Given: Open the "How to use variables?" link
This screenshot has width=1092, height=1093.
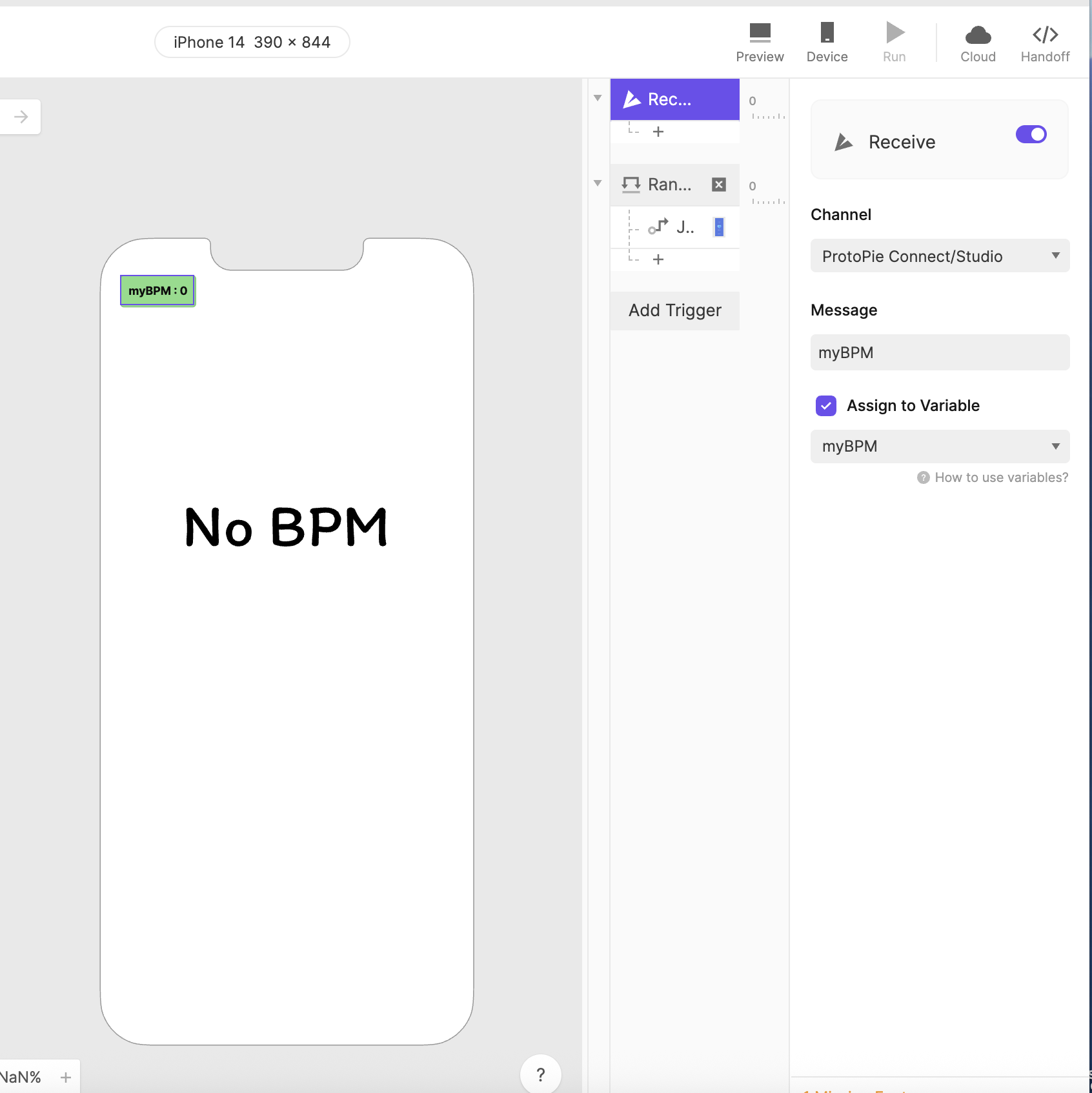Looking at the screenshot, I should point(1000,477).
